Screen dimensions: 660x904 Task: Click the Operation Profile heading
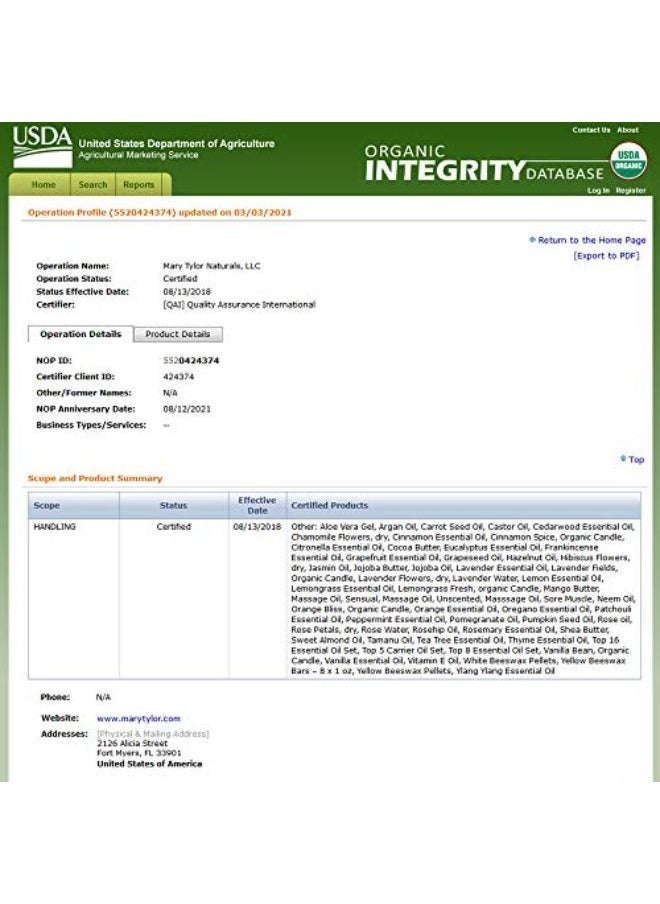(x=160, y=212)
